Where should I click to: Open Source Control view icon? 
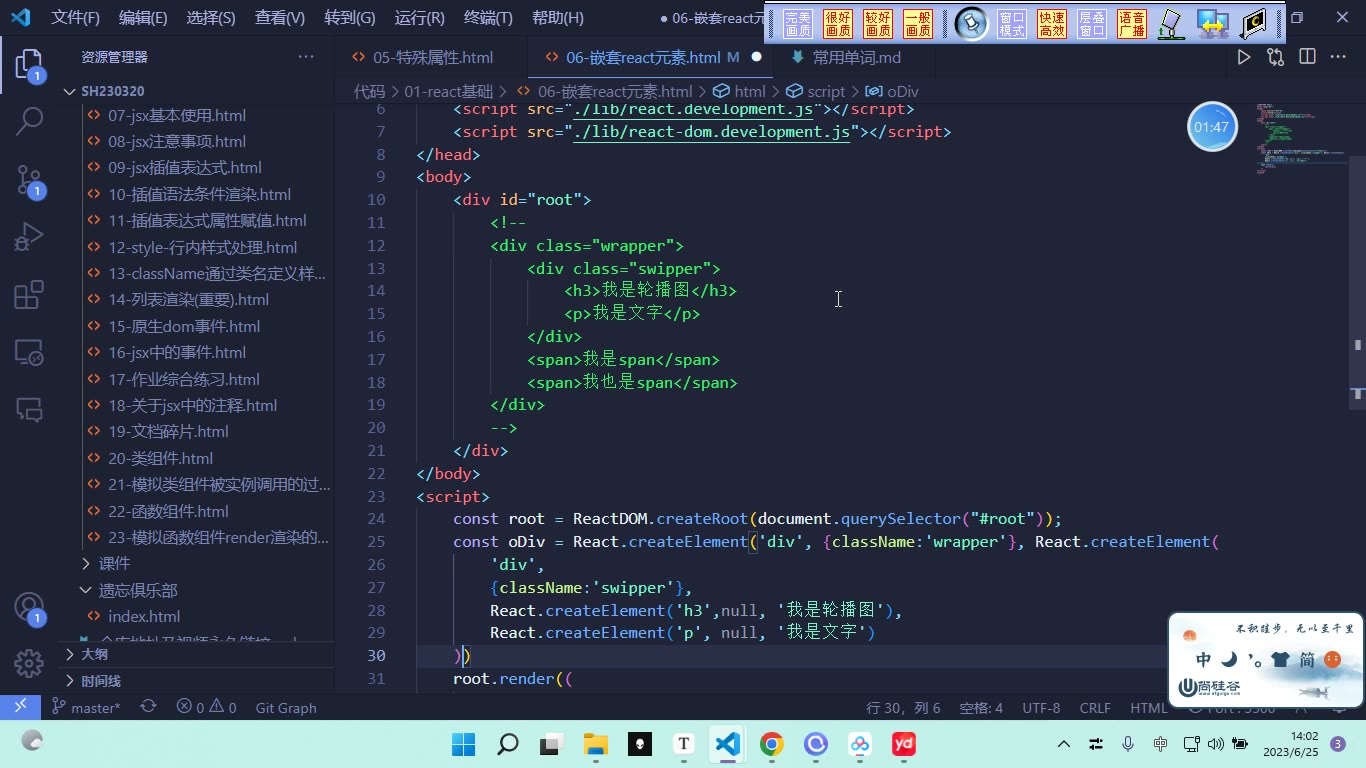click(x=29, y=181)
